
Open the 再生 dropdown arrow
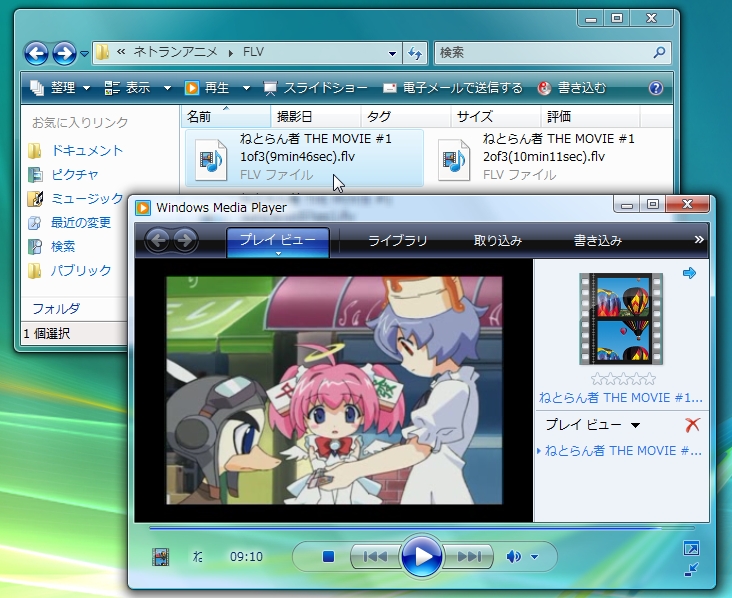pyautogui.click(x=246, y=88)
